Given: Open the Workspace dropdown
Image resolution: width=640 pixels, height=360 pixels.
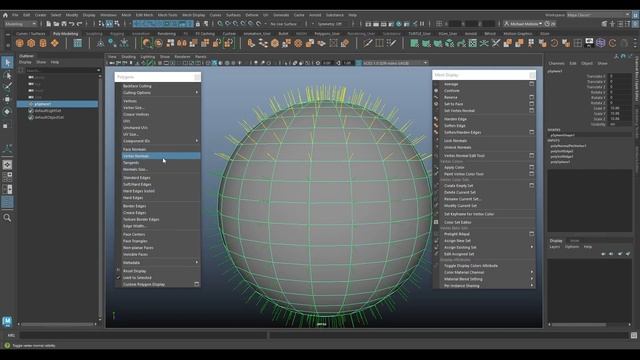Looking at the screenshot, I should click(598, 15).
